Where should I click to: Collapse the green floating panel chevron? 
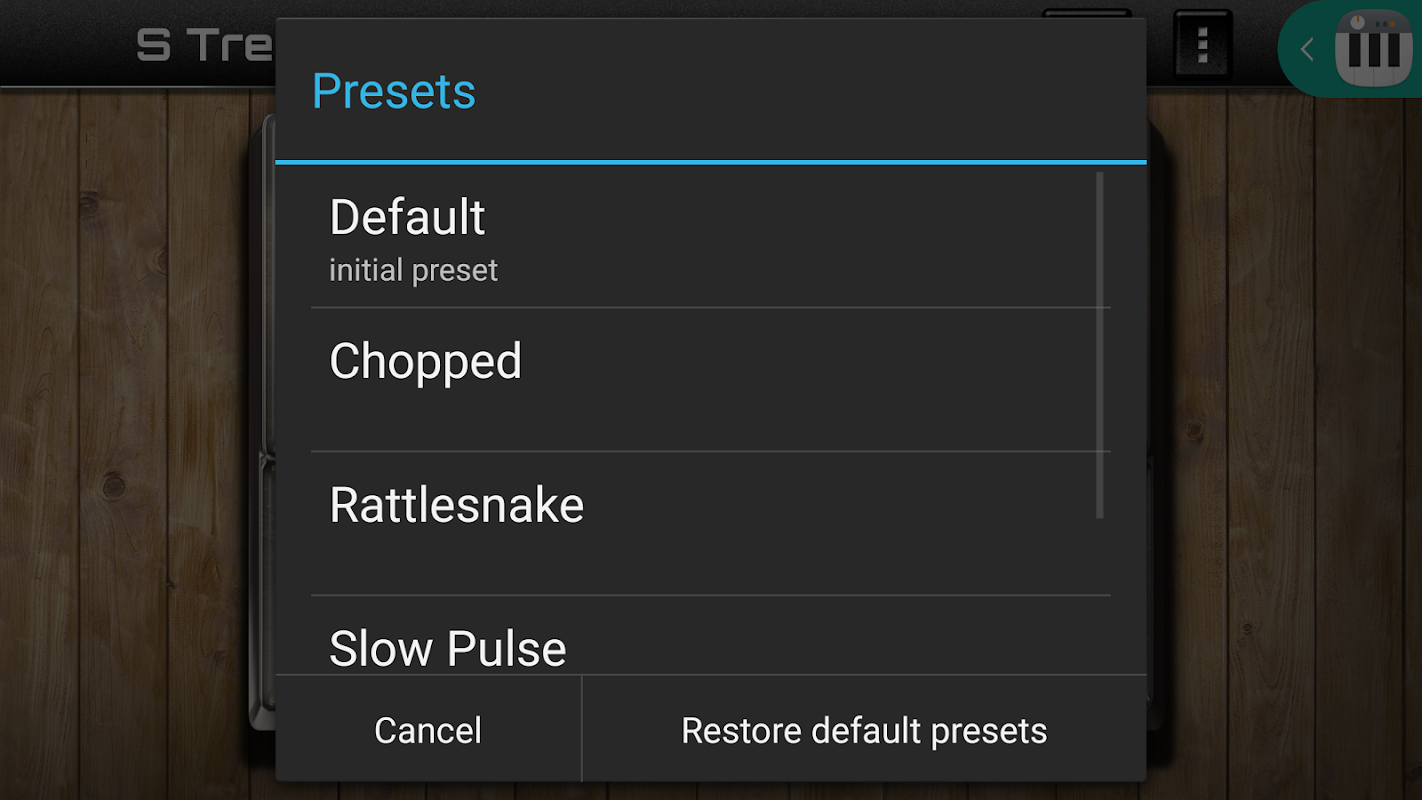1306,49
